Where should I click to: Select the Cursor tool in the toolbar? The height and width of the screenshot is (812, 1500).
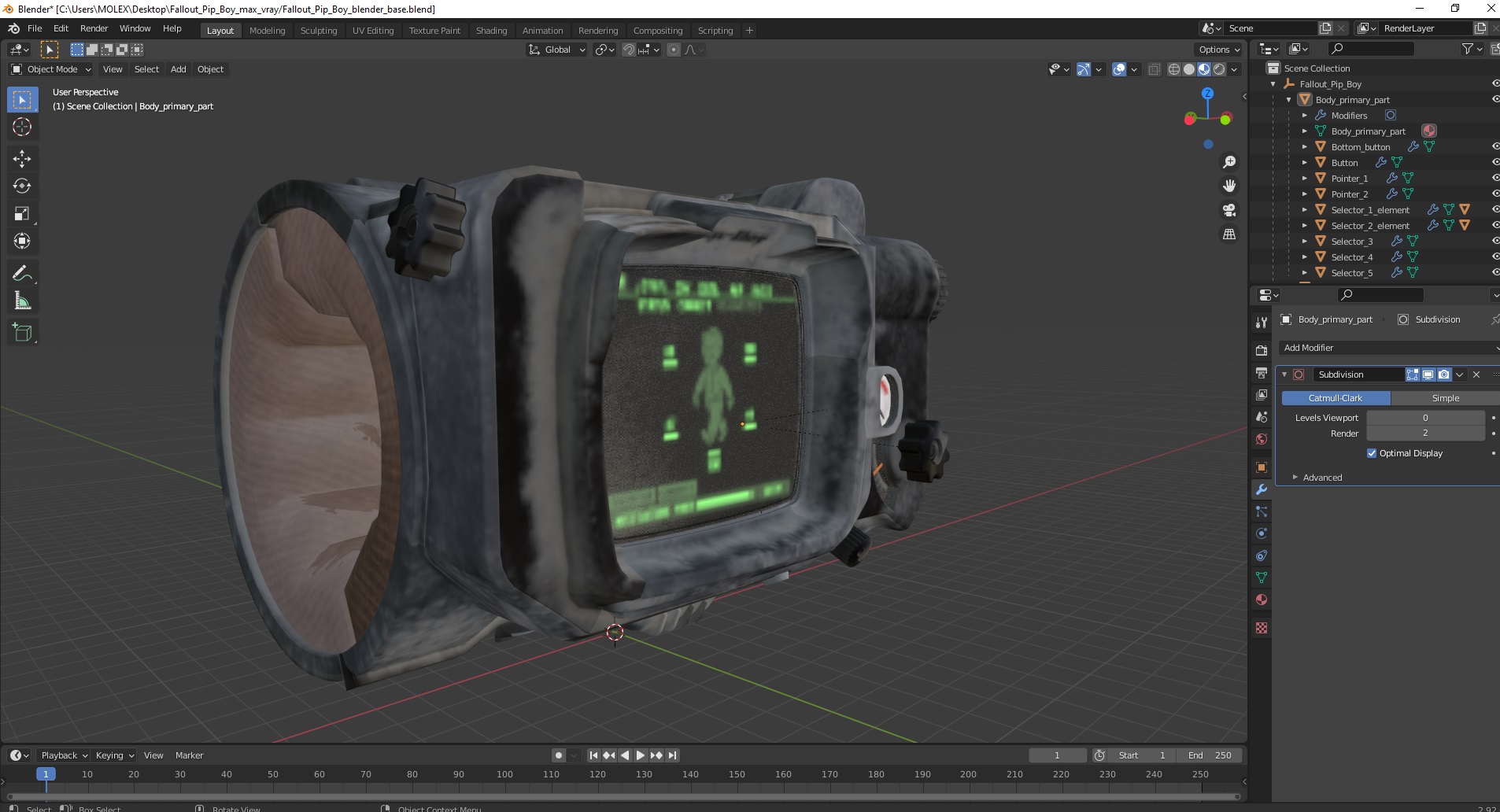pos(22,127)
